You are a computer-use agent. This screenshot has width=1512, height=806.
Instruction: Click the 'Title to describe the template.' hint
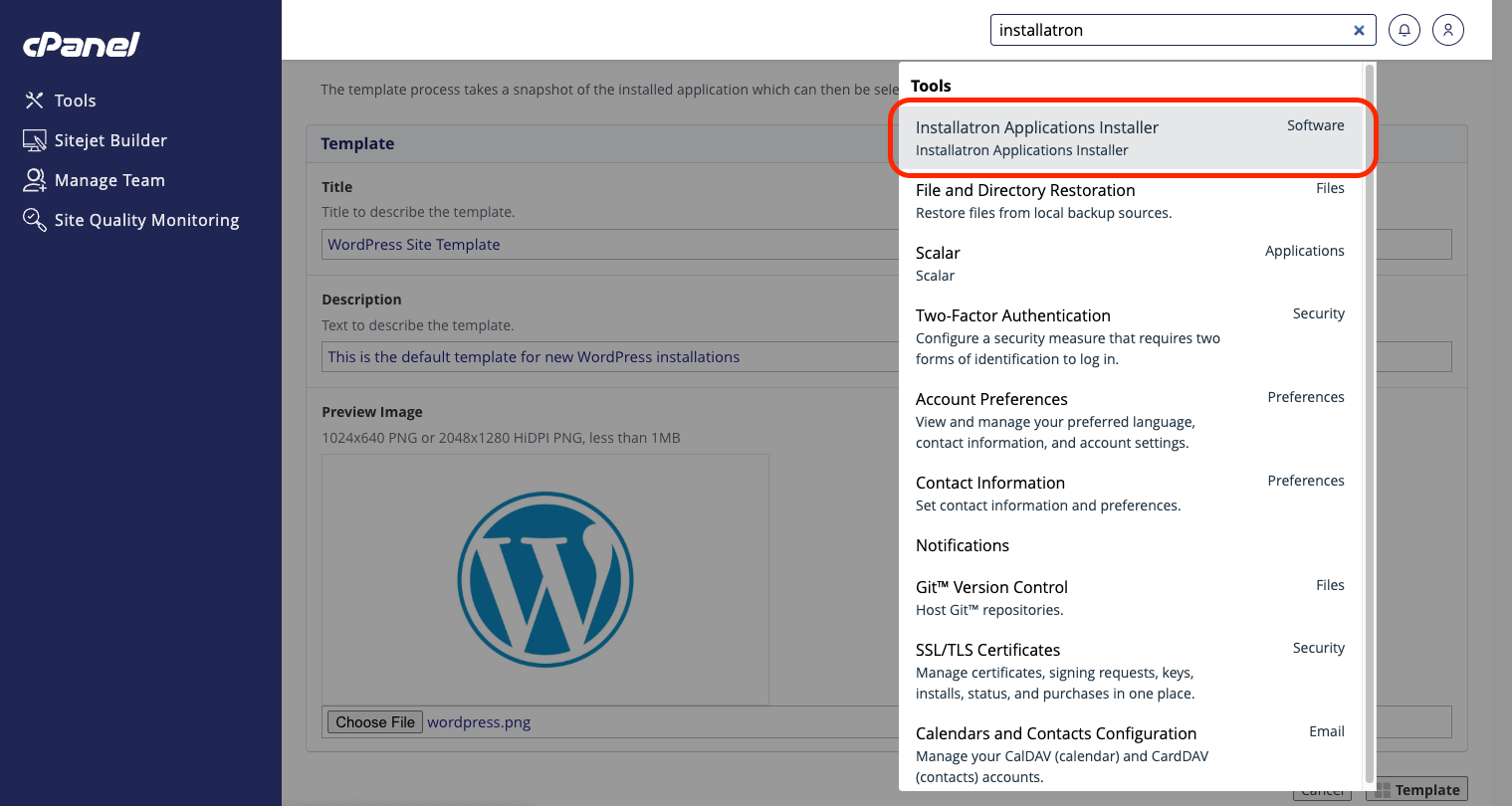pyautogui.click(x=418, y=212)
